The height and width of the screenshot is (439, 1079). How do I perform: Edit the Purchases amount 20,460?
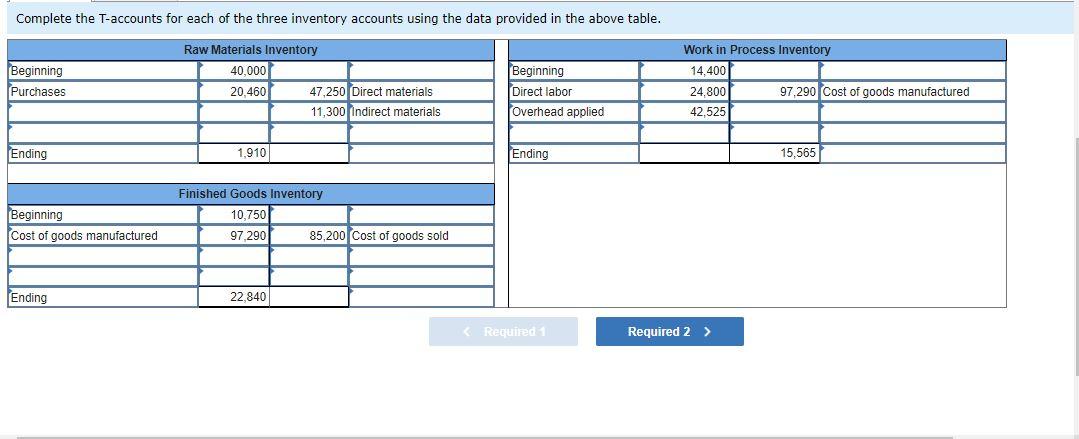[234, 92]
